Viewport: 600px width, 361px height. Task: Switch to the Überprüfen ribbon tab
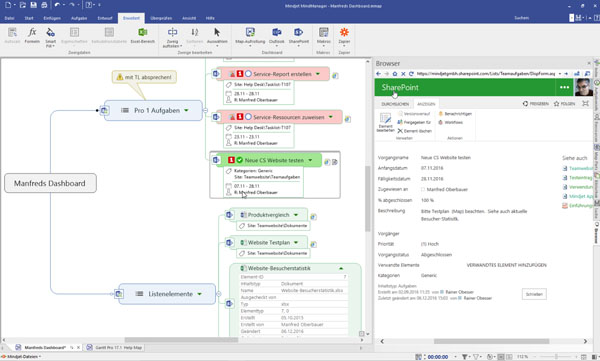point(161,18)
